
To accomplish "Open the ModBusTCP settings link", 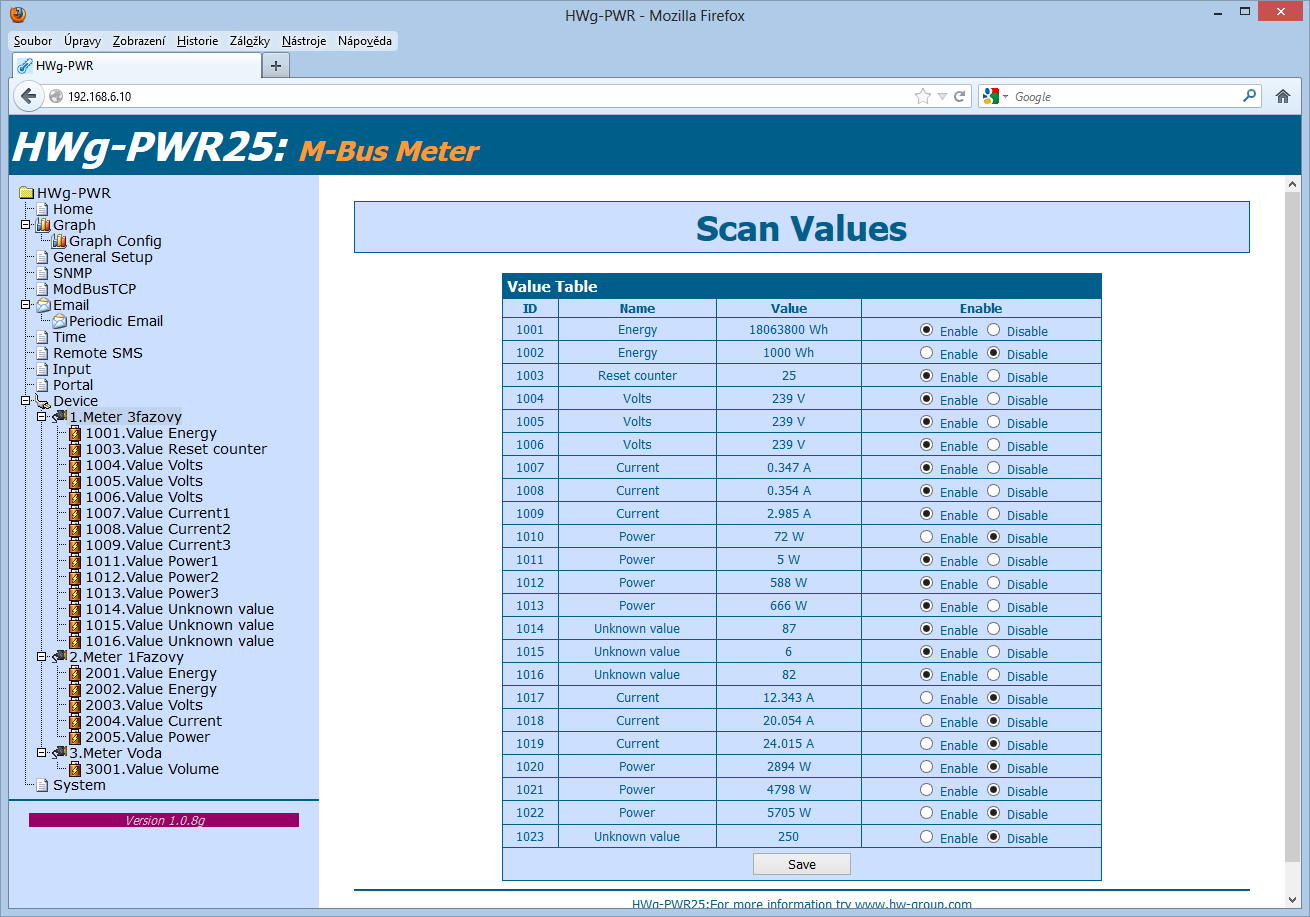I will tap(94, 289).
